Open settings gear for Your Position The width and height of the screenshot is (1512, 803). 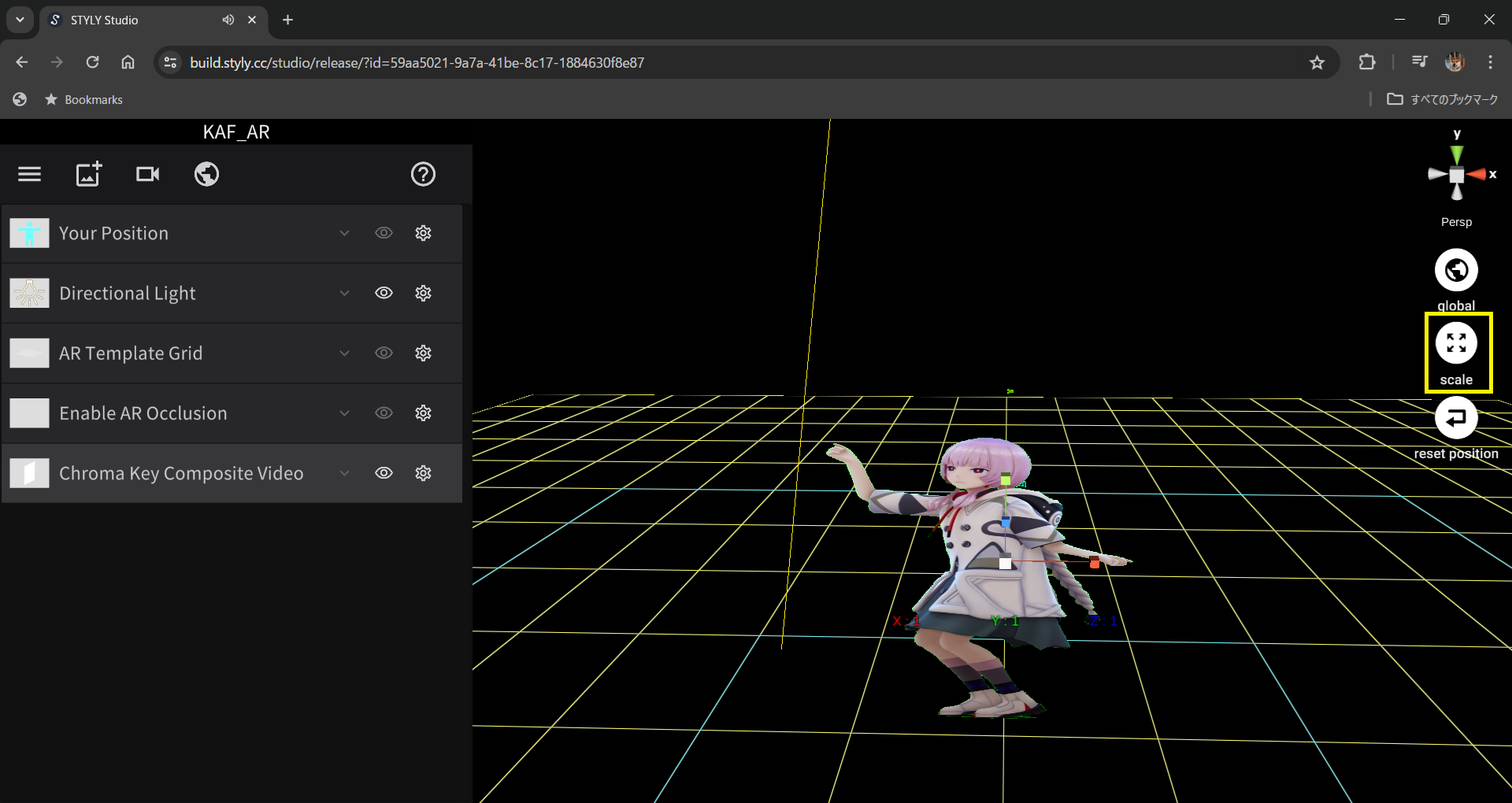(x=423, y=233)
